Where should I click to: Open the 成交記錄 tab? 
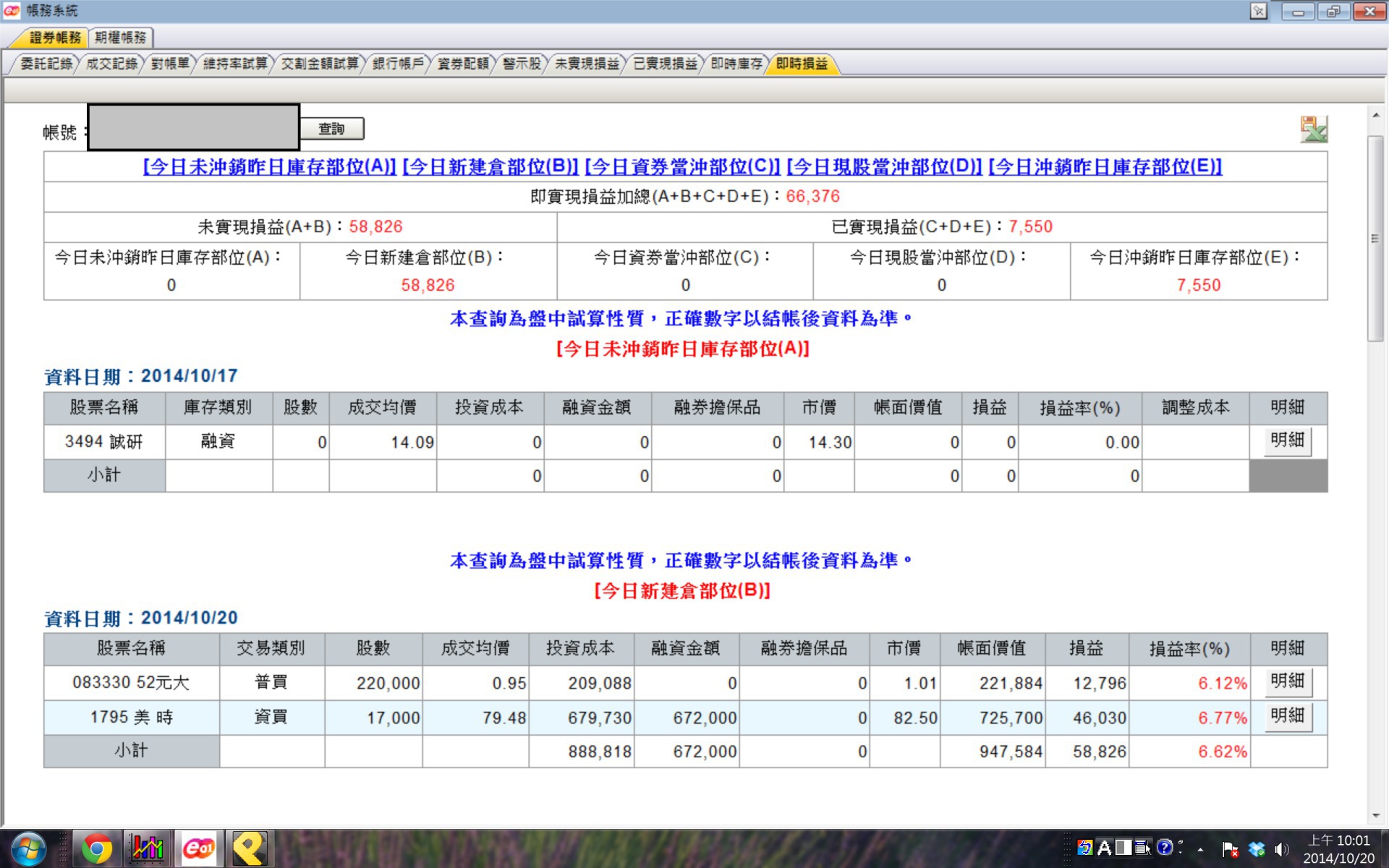pyautogui.click(x=111, y=64)
